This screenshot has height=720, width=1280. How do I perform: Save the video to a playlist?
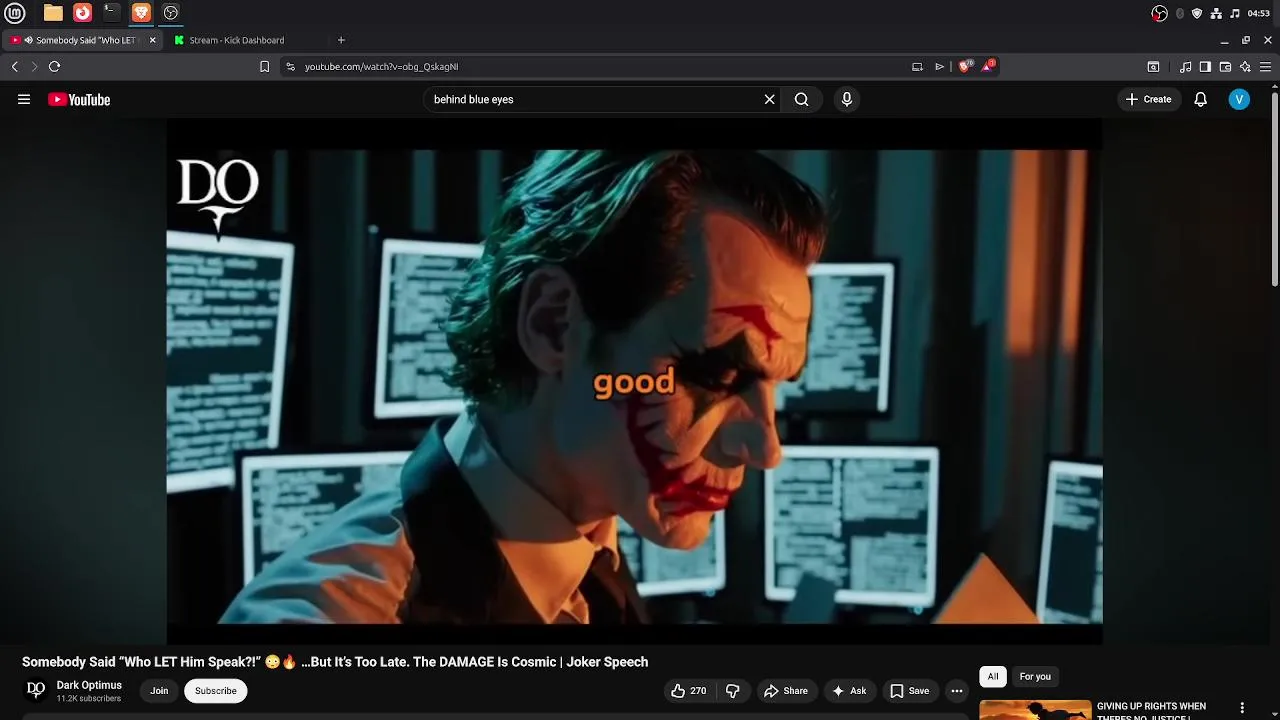[910, 691]
